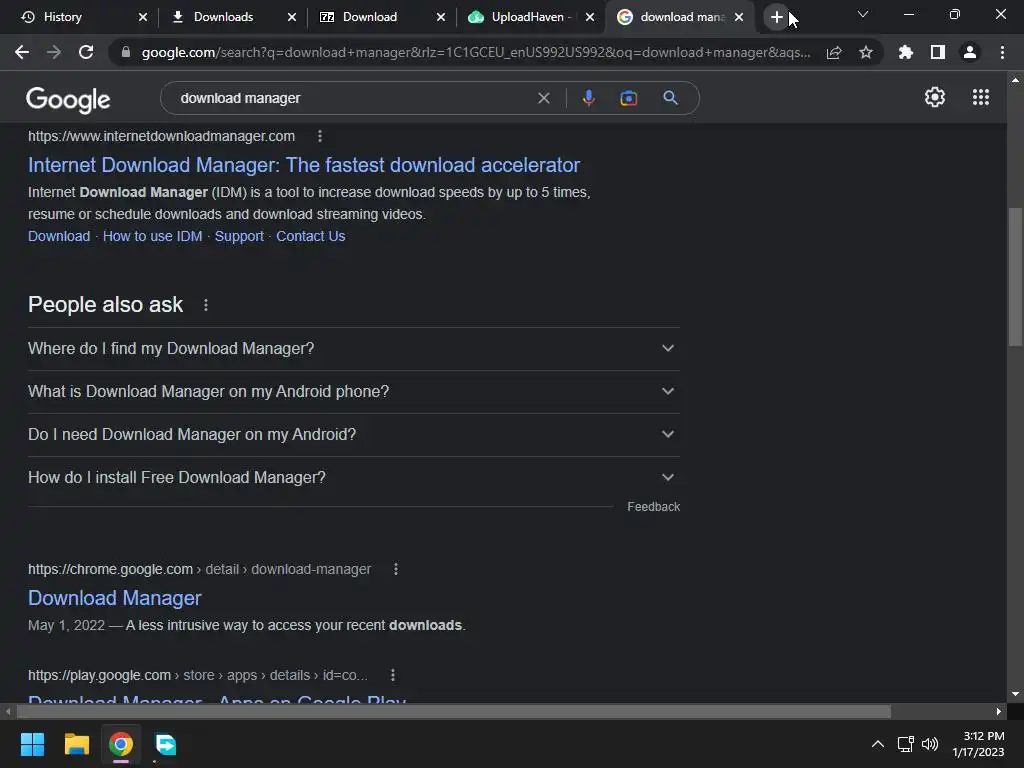Switch to the Downloads tab
Viewport: 1024px width, 768px height.
[232, 17]
